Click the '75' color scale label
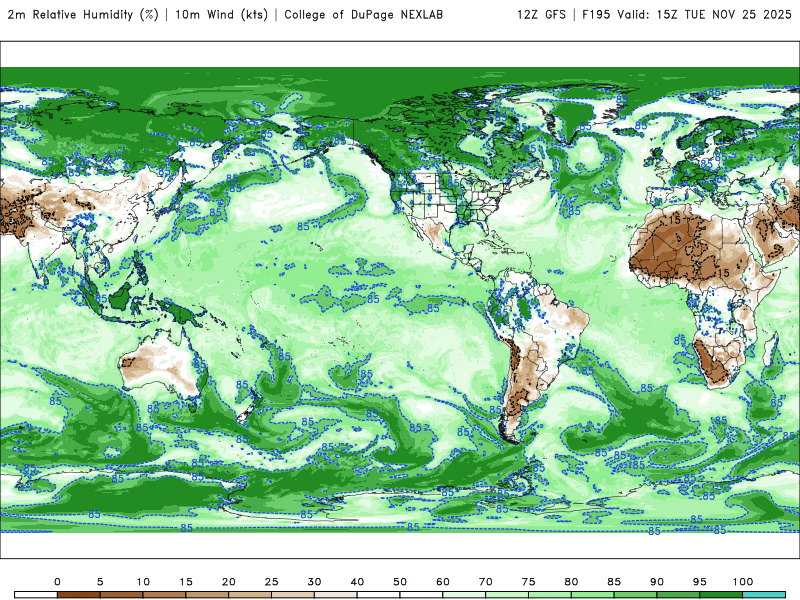Image resolution: width=800 pixels, height=600 pixels. click(529, 582)
